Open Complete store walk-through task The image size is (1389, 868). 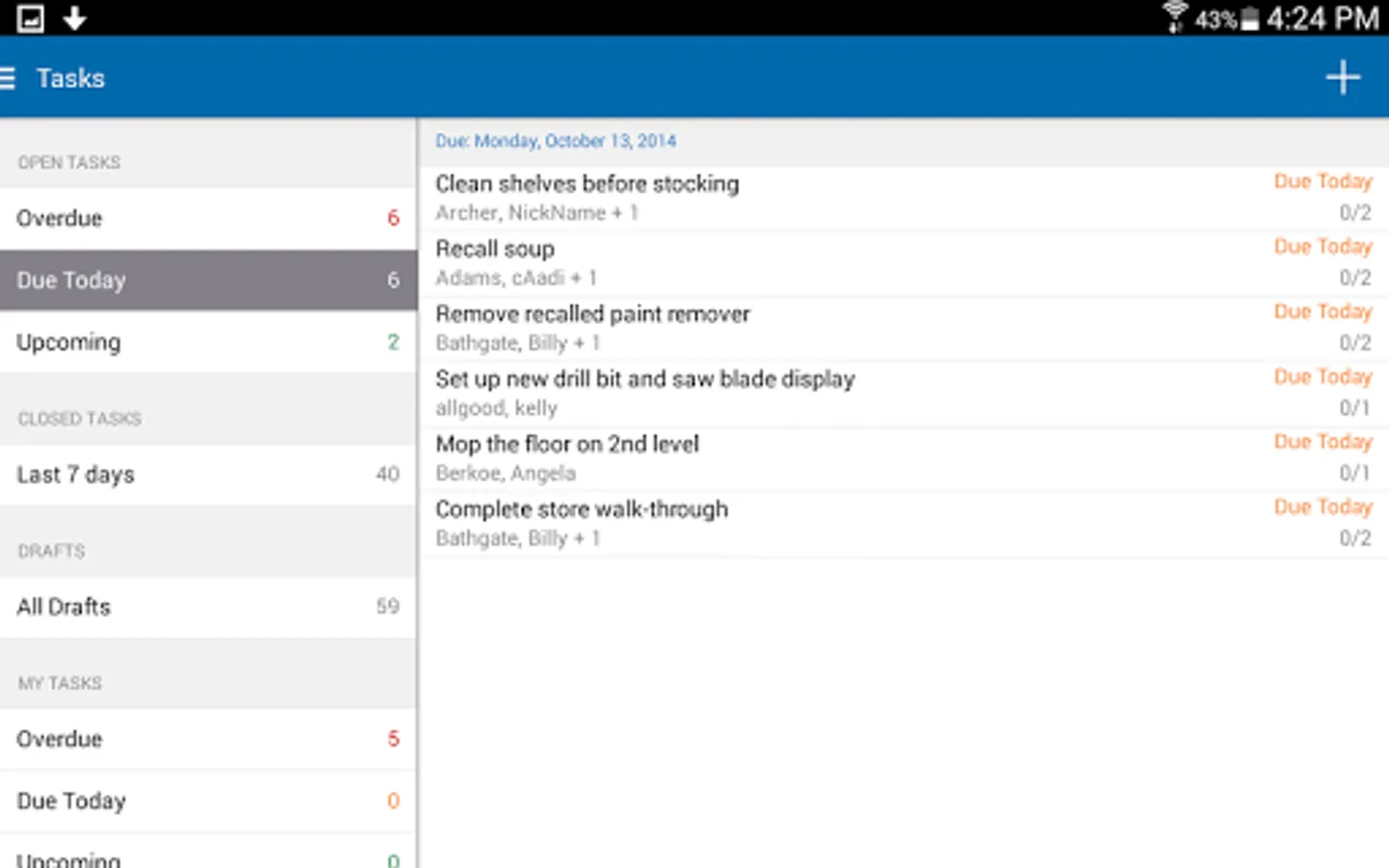[x=905, y=524]
